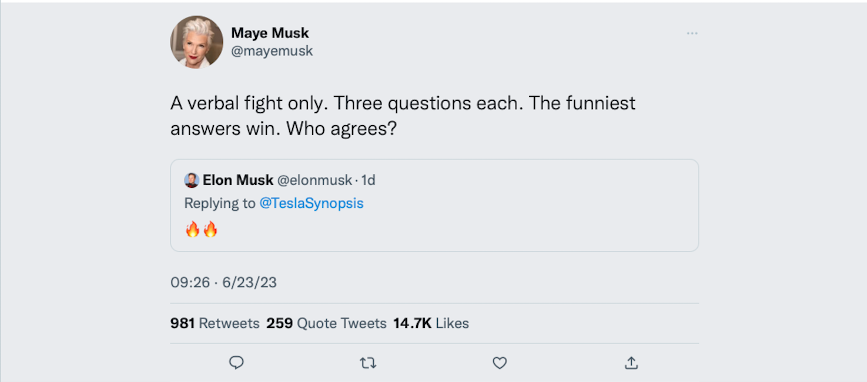View the 14.7K Likes list

431,323
